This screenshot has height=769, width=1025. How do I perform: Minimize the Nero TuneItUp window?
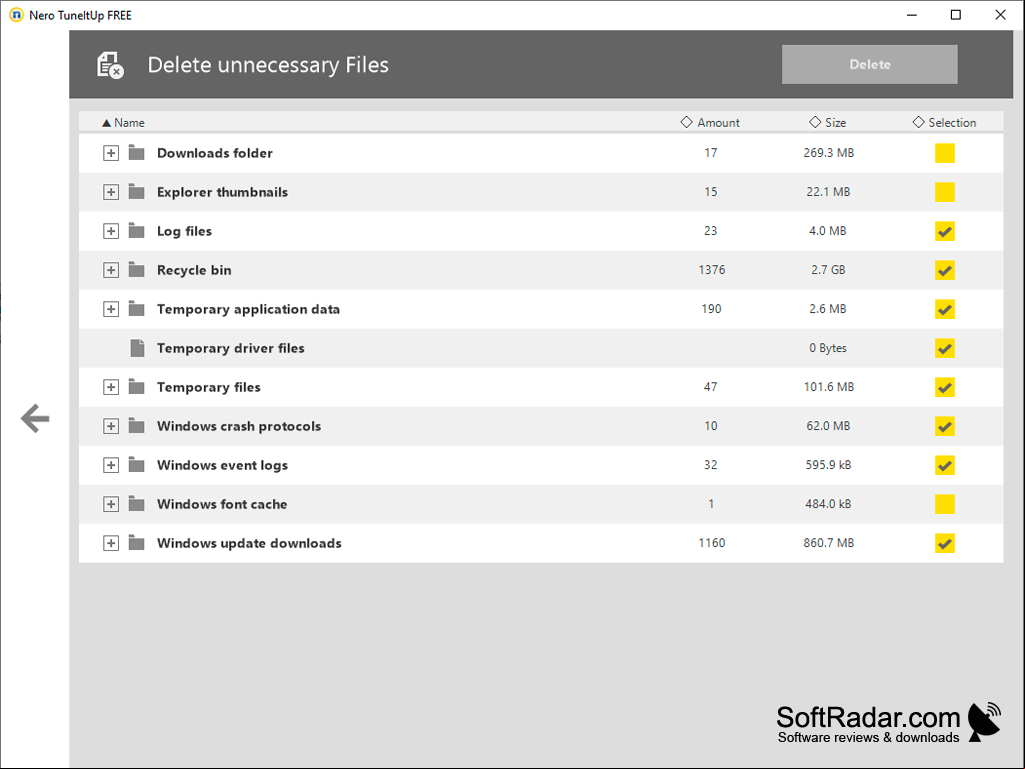(x=912, y=14)
